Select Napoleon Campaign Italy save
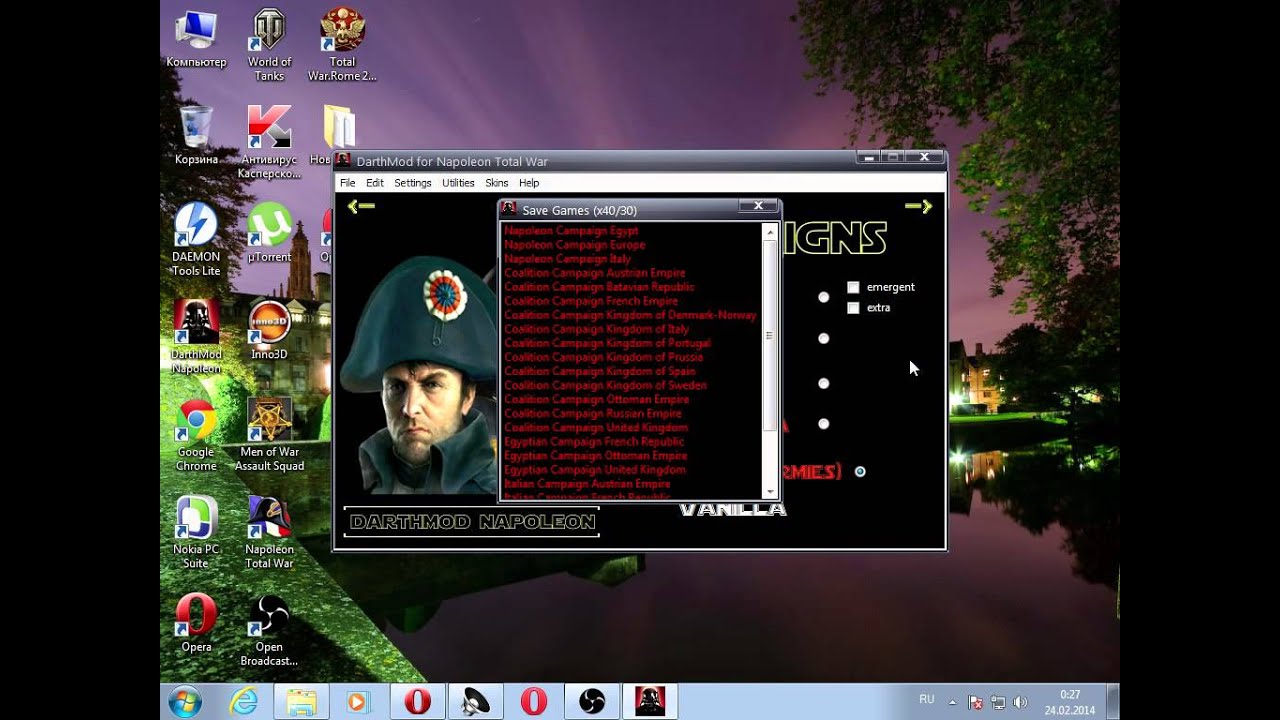 [567, 259]
